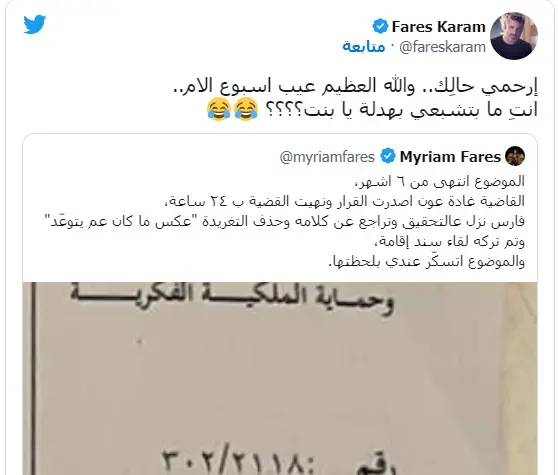Click verified badge beside Fares Karam
Screen dimensions: 558x475
click(x=380, y=27)
